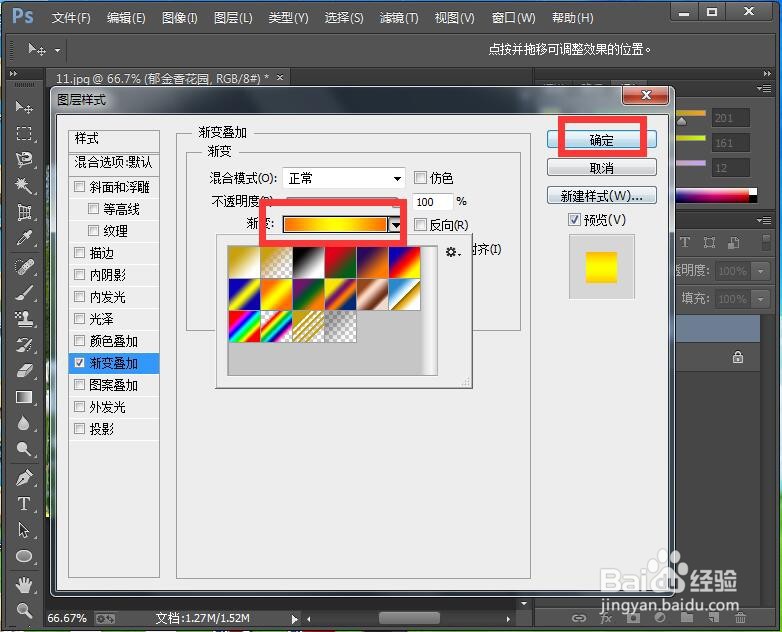The width and height of the screenshot is (782, 632).
Task: Open the 图层(L) menu
Action: [x=233, y=18]
